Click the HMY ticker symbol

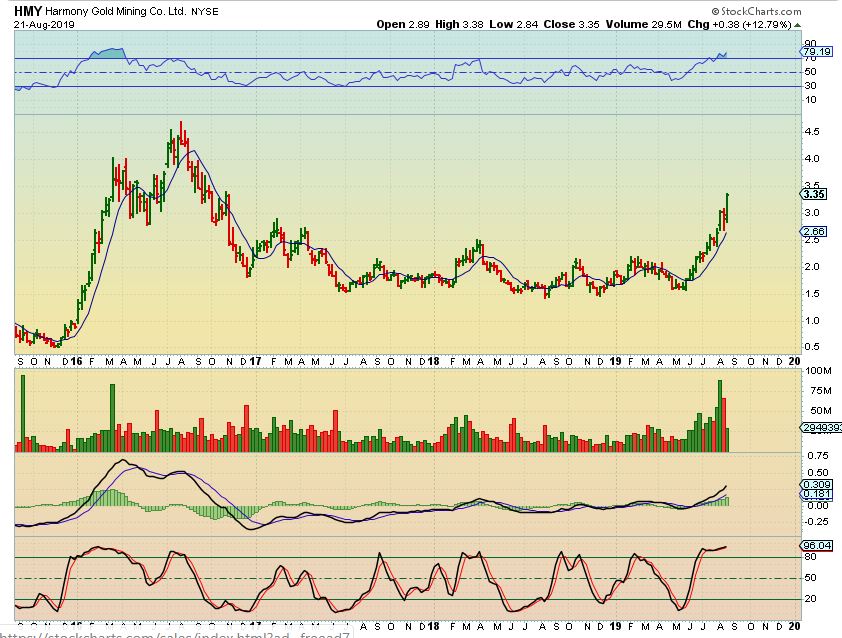[28, 11]
